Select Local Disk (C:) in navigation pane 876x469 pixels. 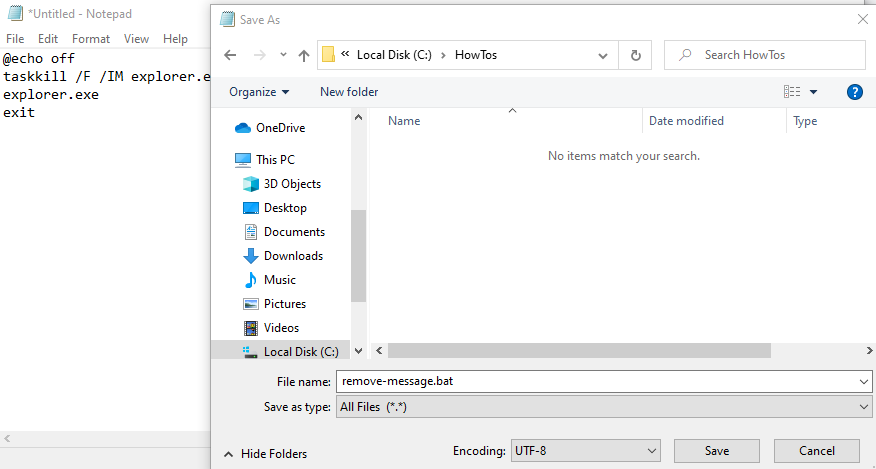(x=280, y=352)
